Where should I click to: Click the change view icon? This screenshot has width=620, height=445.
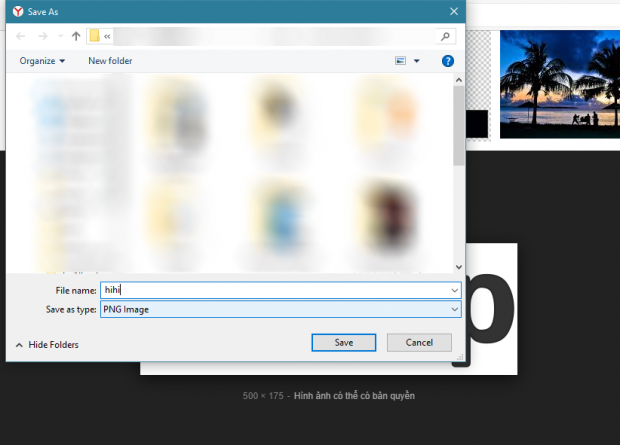click(401, 61)
